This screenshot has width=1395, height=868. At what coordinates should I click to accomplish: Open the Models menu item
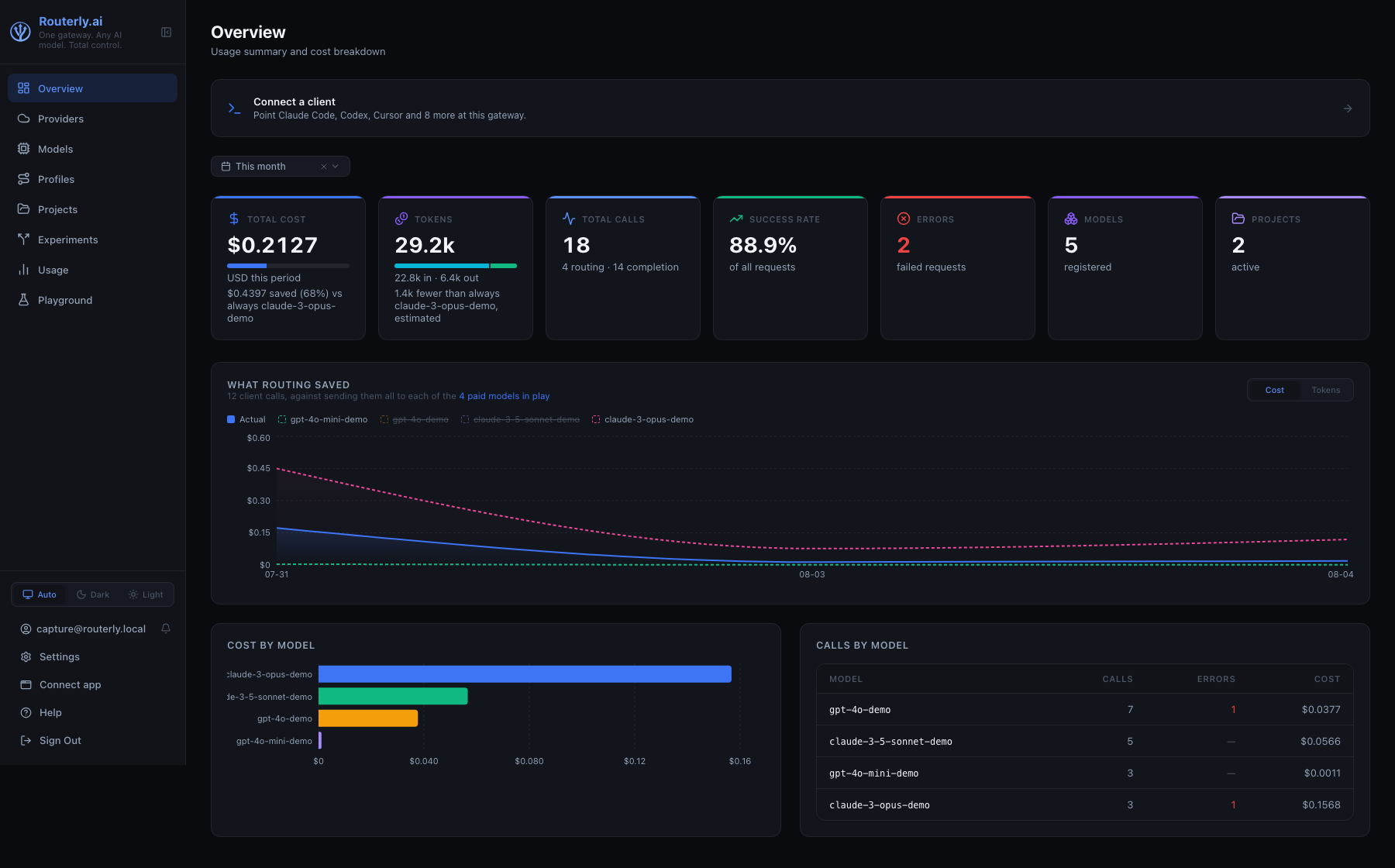[92, 149]
